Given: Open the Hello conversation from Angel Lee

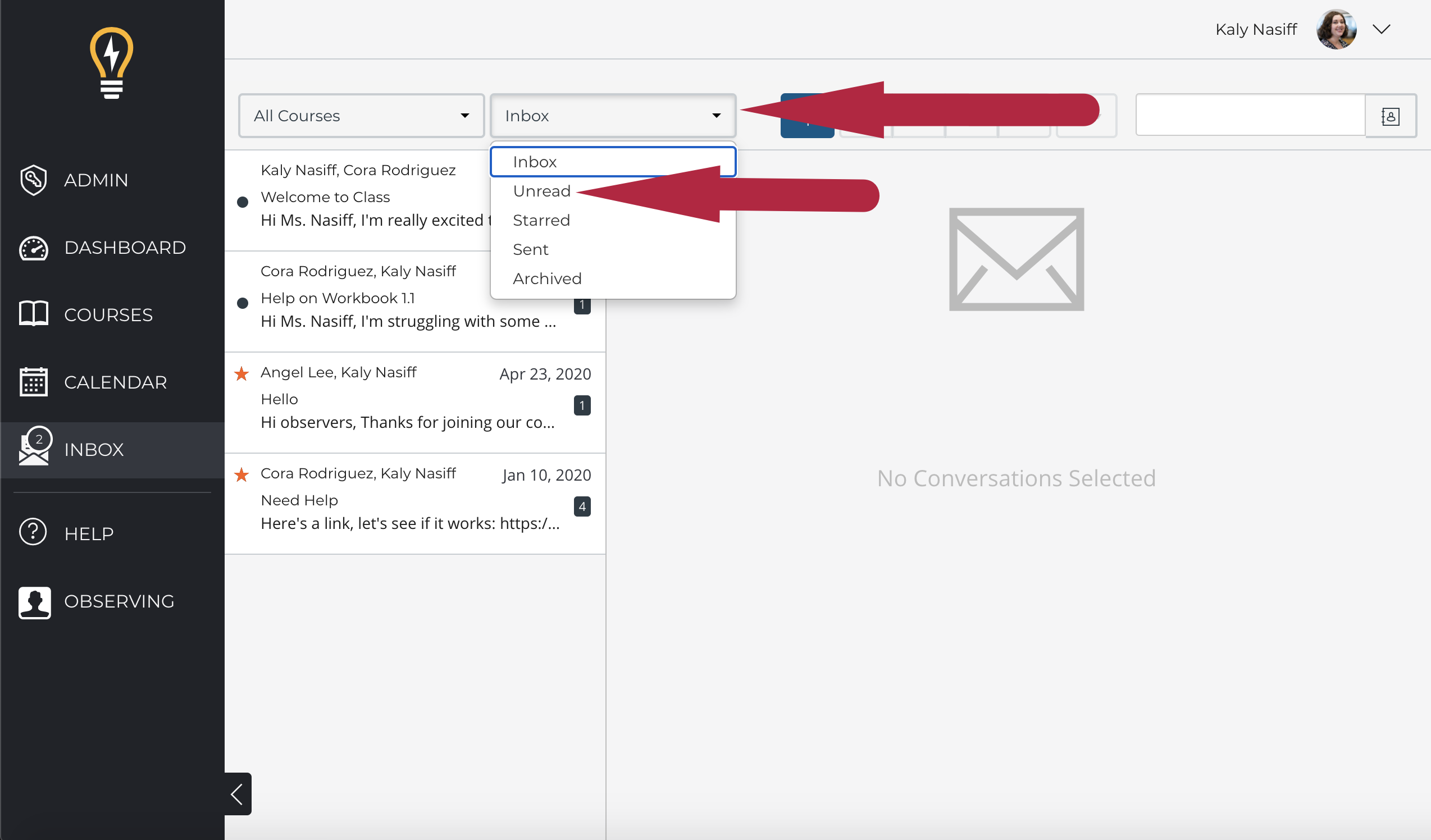Looking at the screenshot, I should click(x=415, y=403).
